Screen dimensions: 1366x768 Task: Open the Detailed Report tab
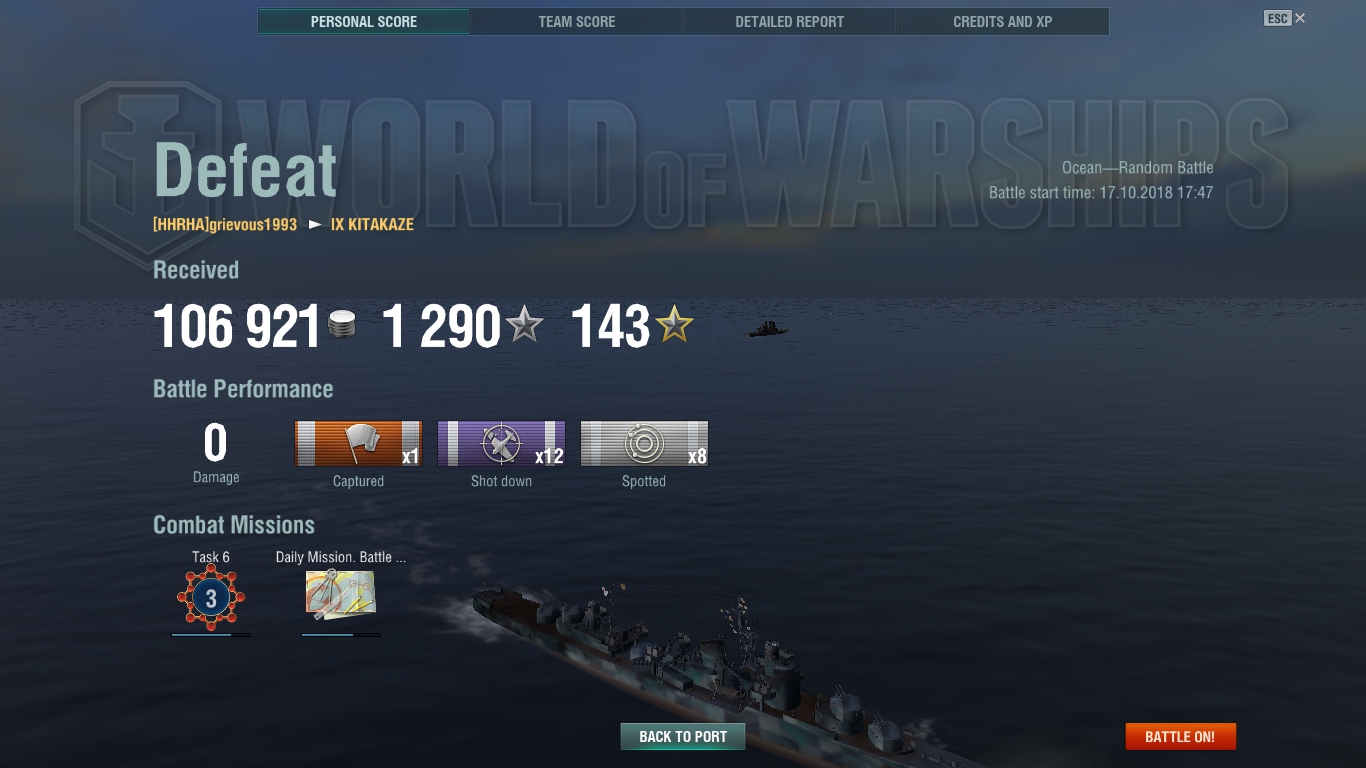(x=790, y=21)
